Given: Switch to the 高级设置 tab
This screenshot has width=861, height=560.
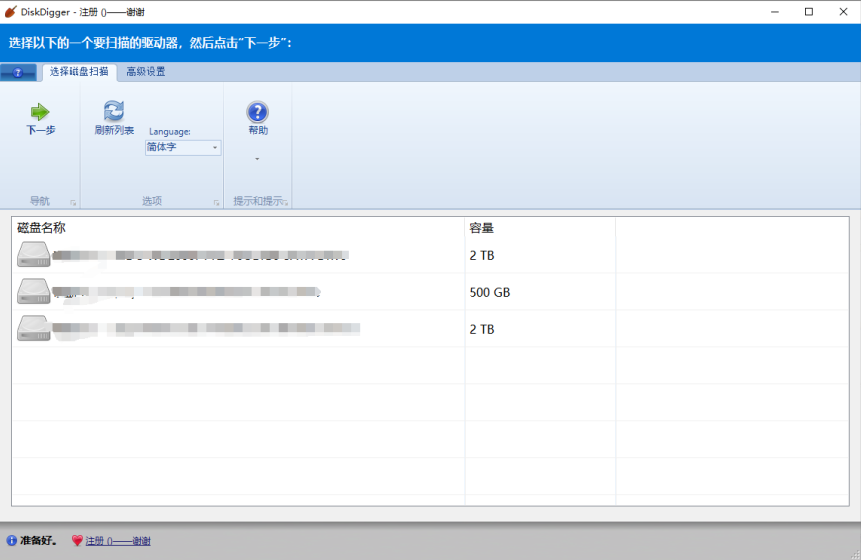Looking at the screenshot, I should click(146, 72).
